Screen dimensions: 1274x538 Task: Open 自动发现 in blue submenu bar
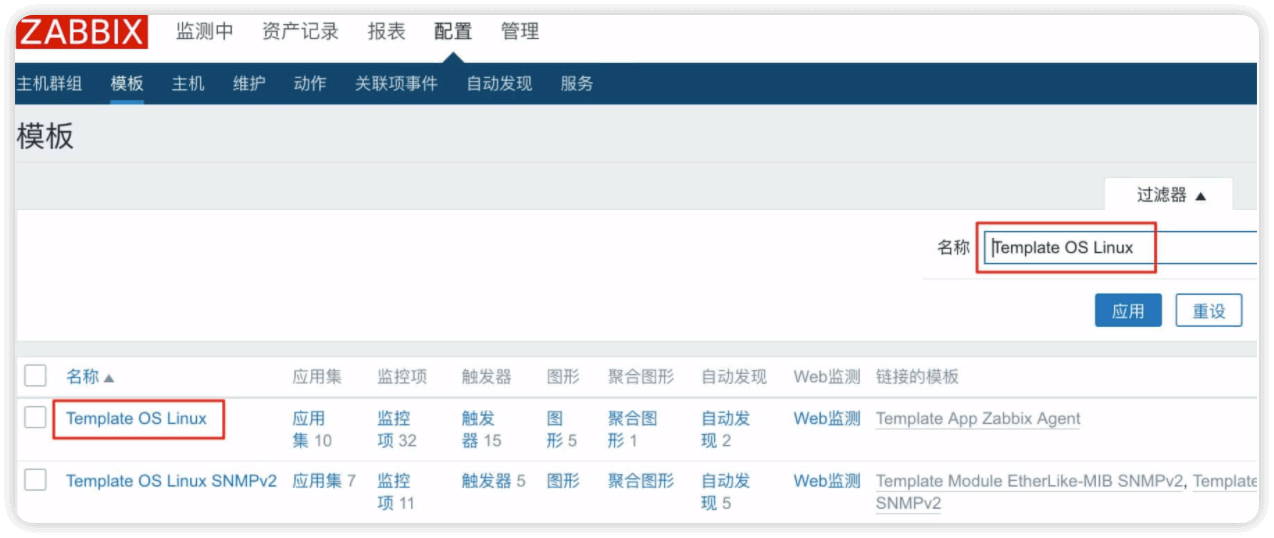(x=499, y=84)
